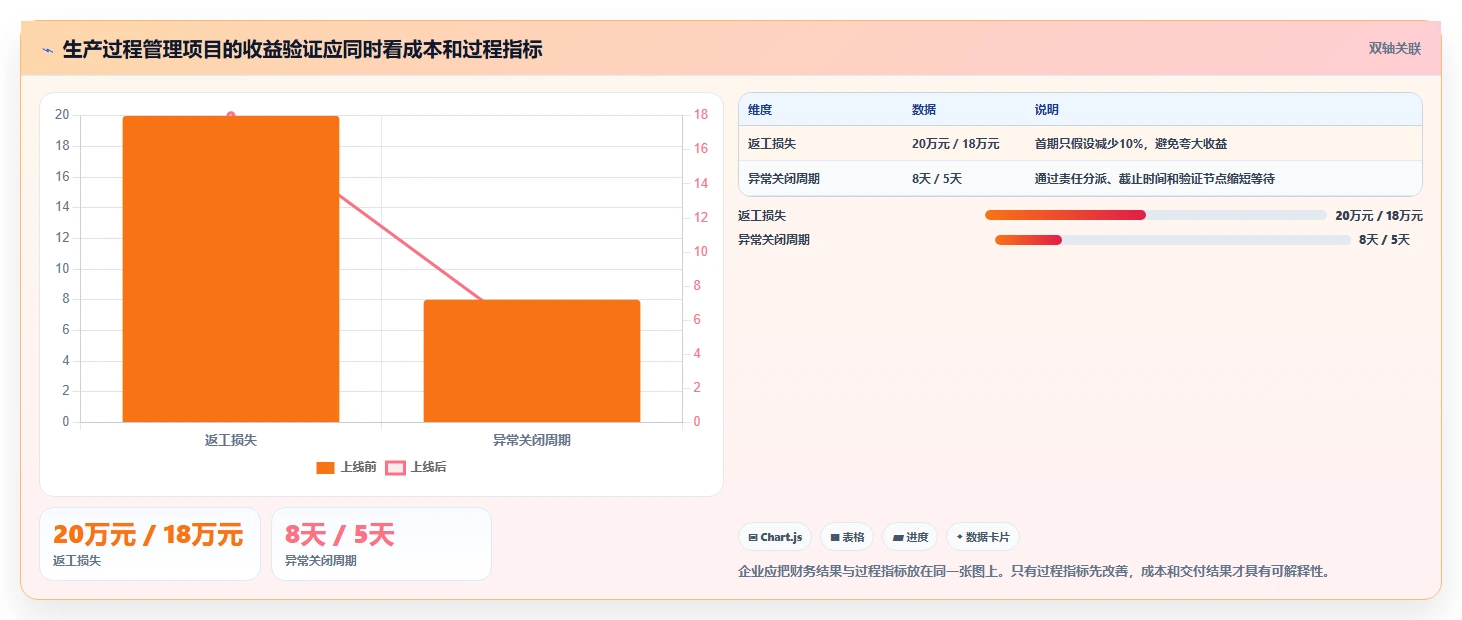Screen dimensions: 1462x620
Task: Click the left axis value 20
Action: click(62, 115)
